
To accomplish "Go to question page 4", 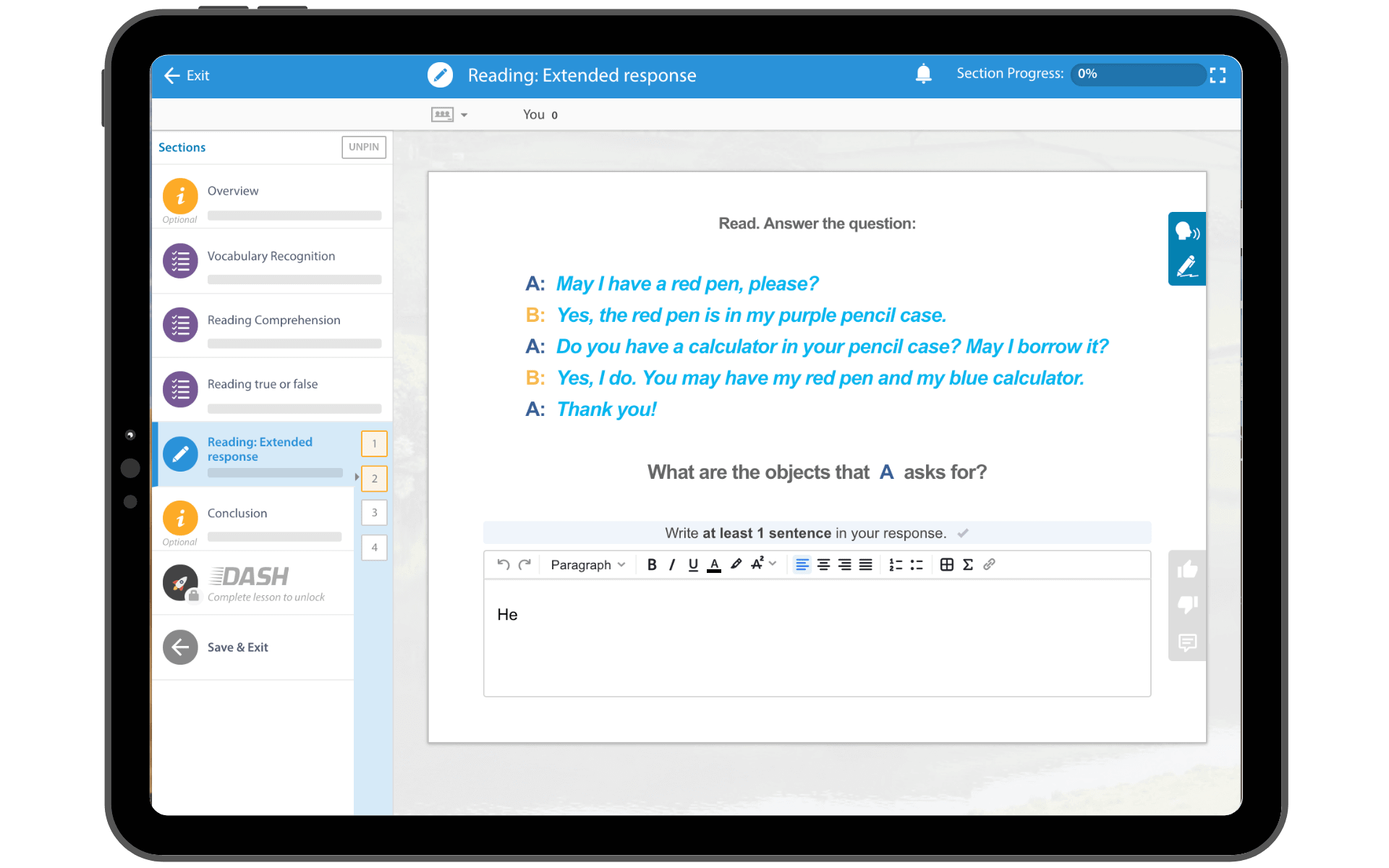I will point(374,548).
